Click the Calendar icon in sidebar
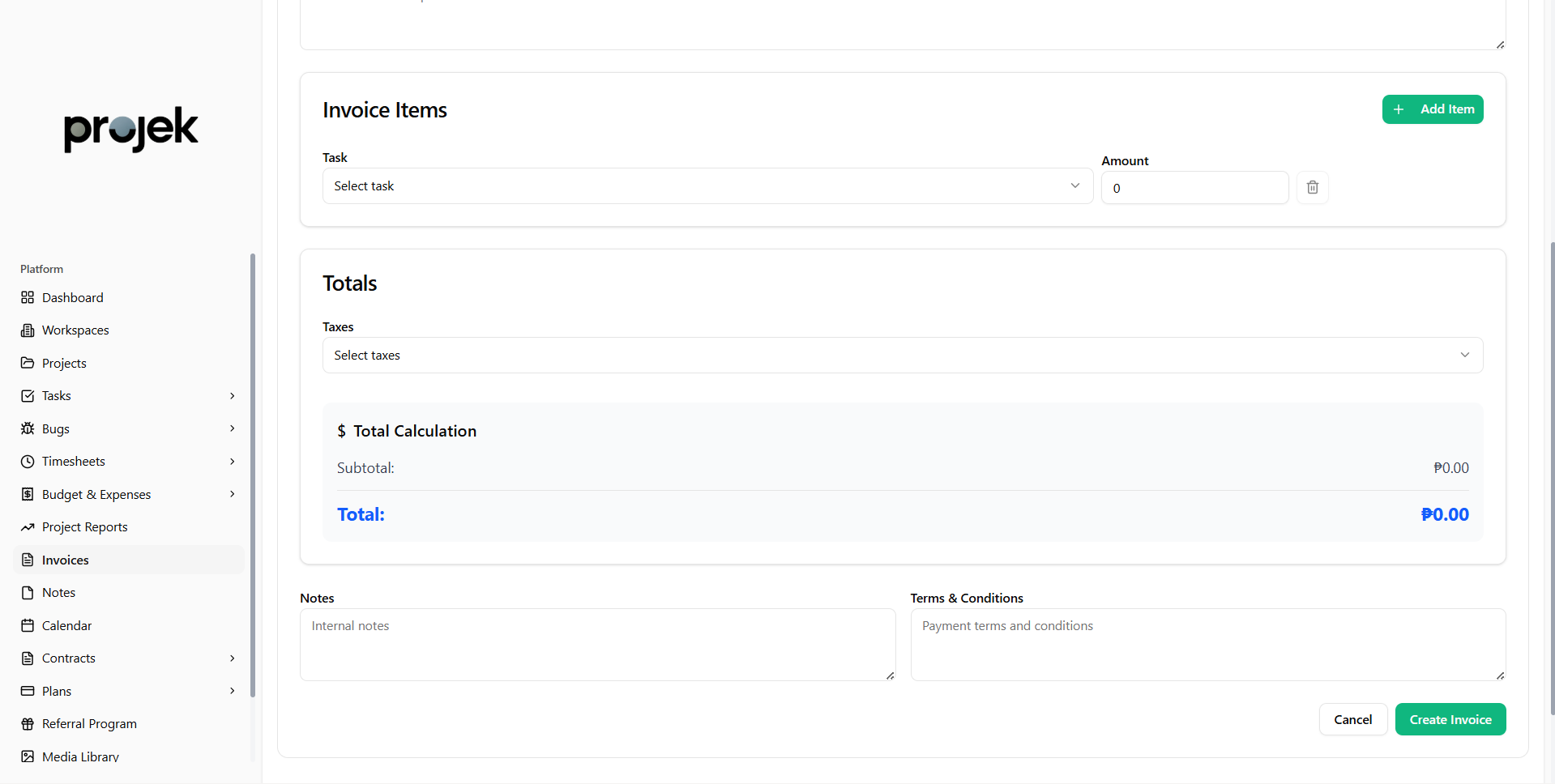The height and width of the screenshot is (784, 1555). click(28, 626)
